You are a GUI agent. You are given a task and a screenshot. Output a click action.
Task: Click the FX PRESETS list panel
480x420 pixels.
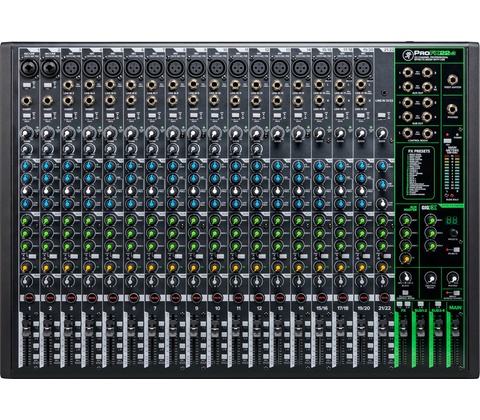pos(419,173)
